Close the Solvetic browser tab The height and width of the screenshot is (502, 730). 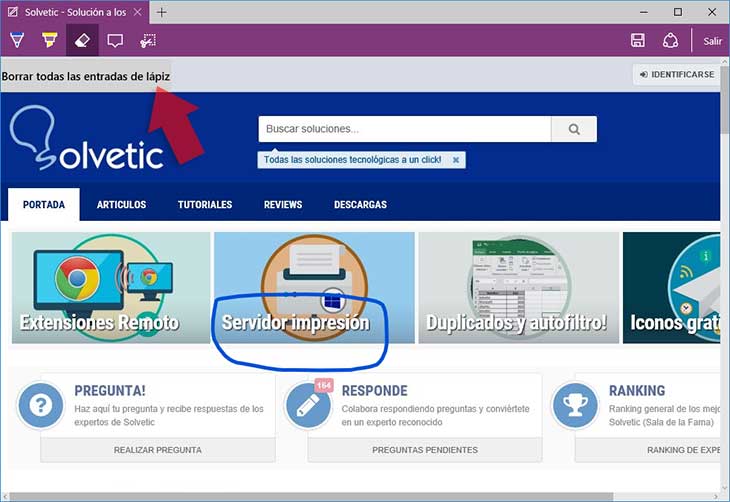138,12
